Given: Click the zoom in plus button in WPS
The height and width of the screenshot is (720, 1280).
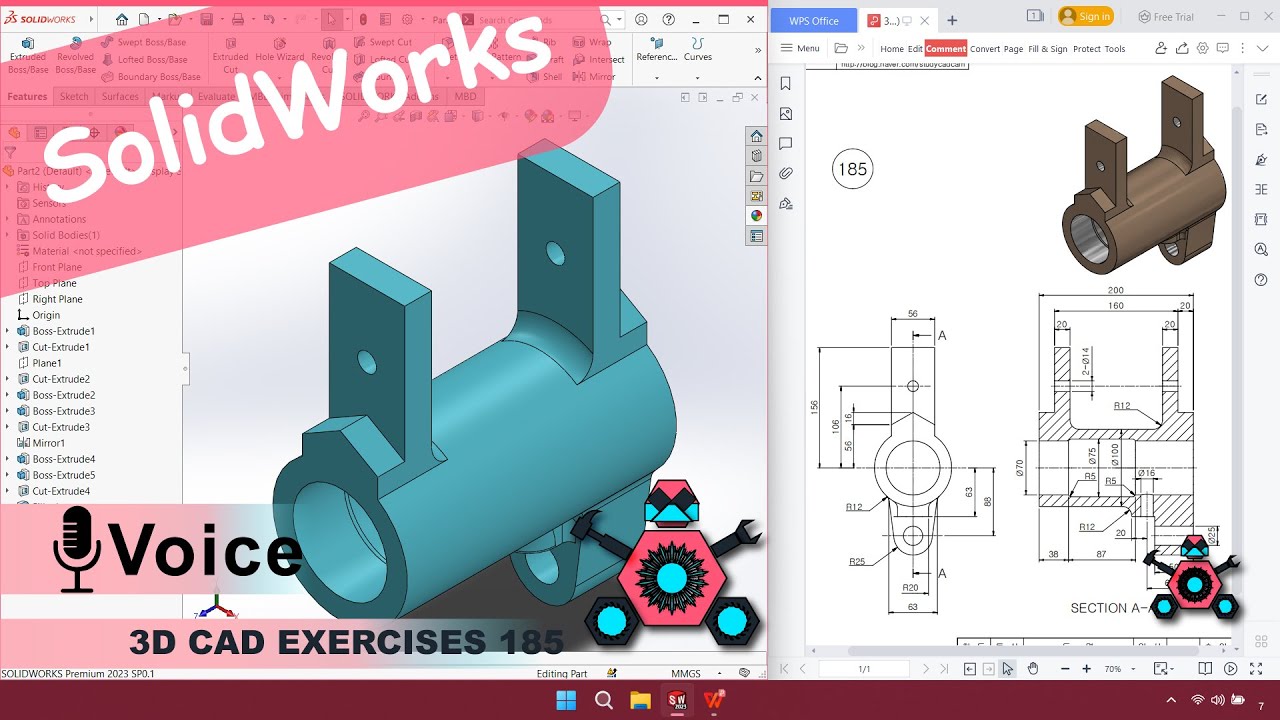Looking at the screenshot, I should tap(1086, 668).
